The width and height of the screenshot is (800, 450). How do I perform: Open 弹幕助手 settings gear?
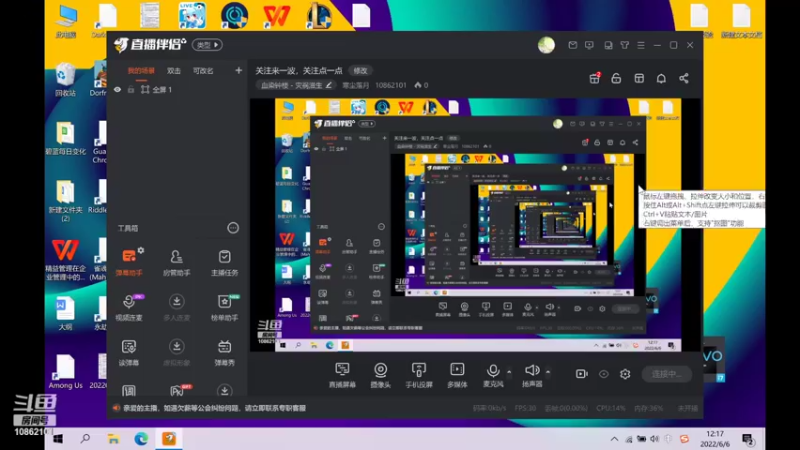click(x=141, y=250)
